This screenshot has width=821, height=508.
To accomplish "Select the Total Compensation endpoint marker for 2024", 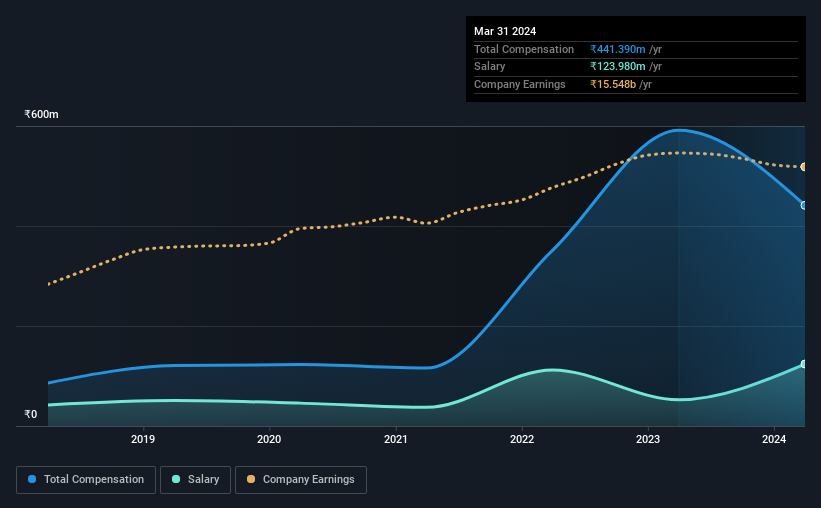I will pos(804,205).
